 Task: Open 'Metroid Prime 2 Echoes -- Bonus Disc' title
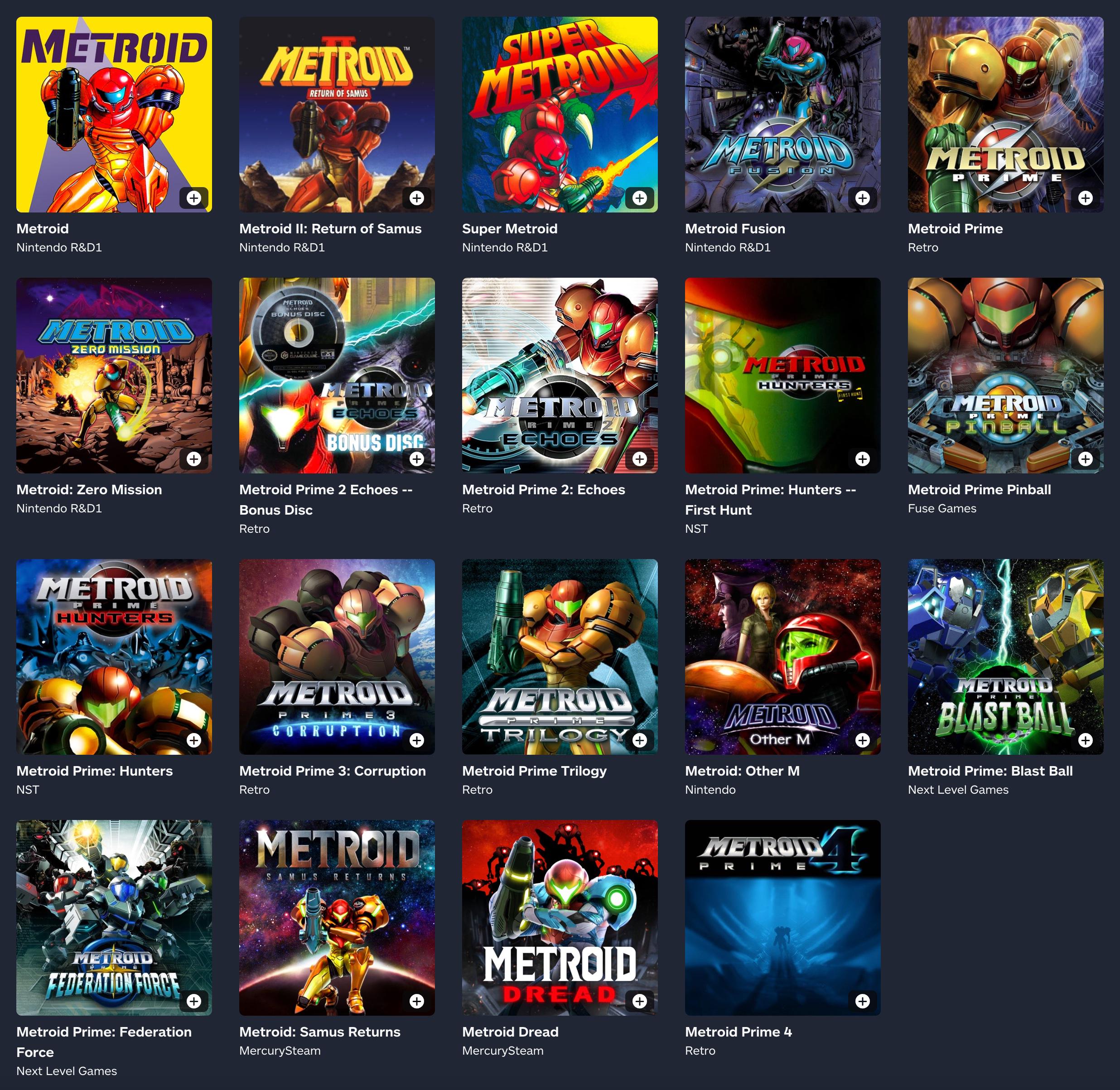coord(326,500)
